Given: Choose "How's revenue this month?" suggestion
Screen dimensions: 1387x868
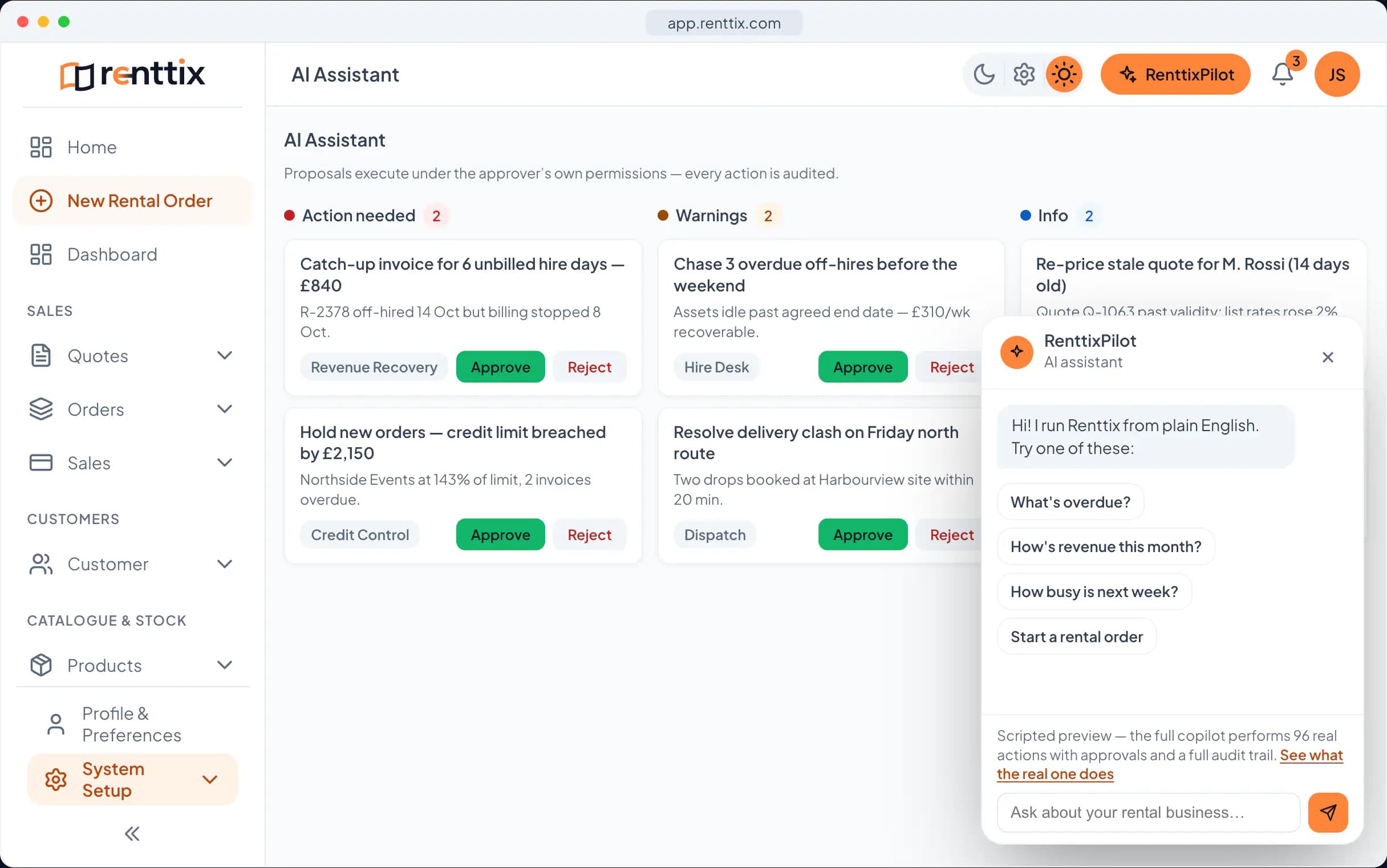Looking at the screenshot, I should coord(1106,546).
